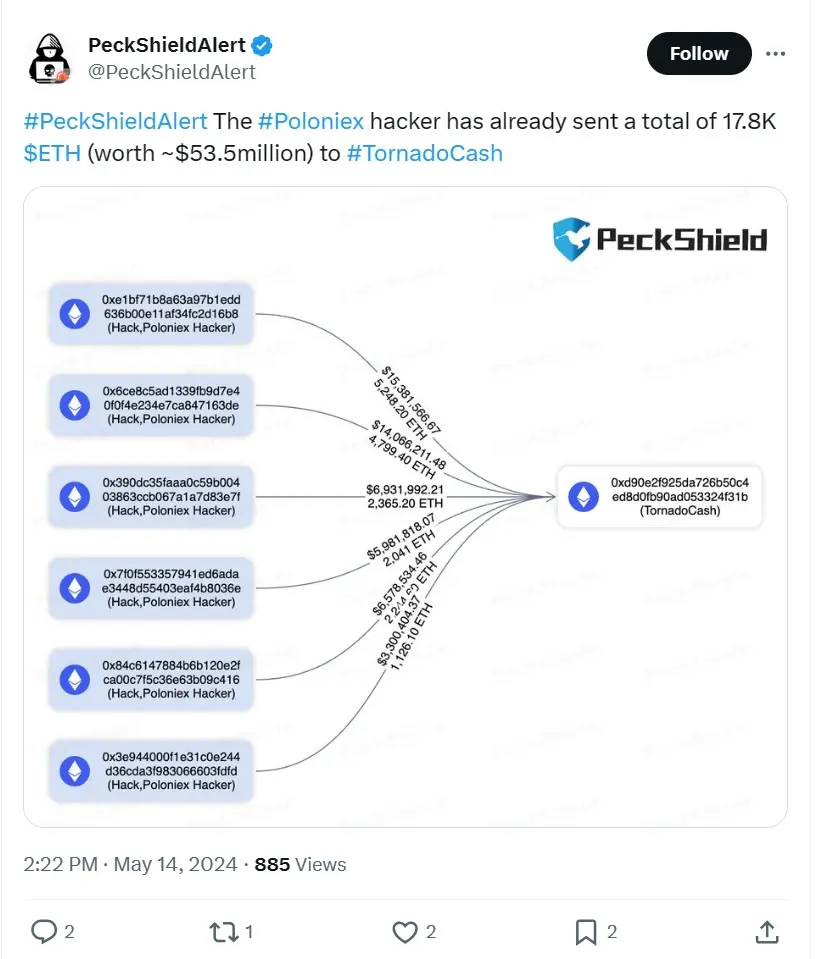Viewport: 818px width, 959px height.
Task: Click the reply speech bubble icon
Action: [44, 932]
